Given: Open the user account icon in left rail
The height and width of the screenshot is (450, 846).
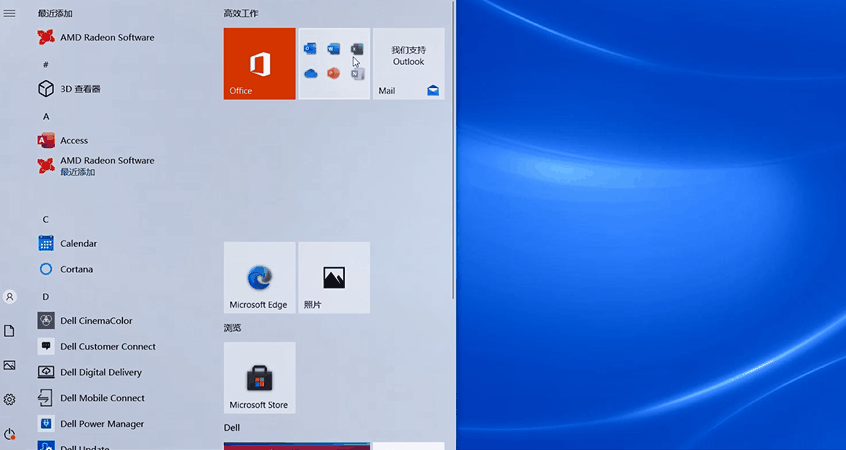Looking at the screenshot, I should tap(9, 297).
